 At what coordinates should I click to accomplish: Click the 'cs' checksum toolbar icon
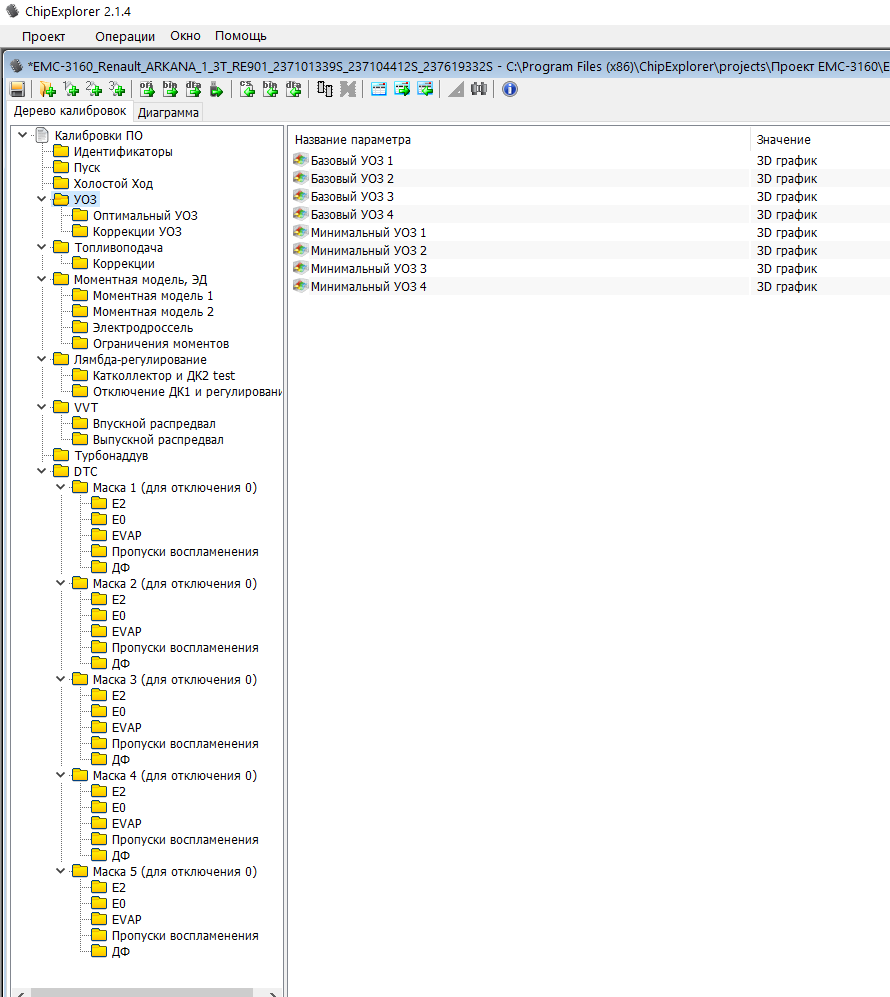tap(246, 89)
